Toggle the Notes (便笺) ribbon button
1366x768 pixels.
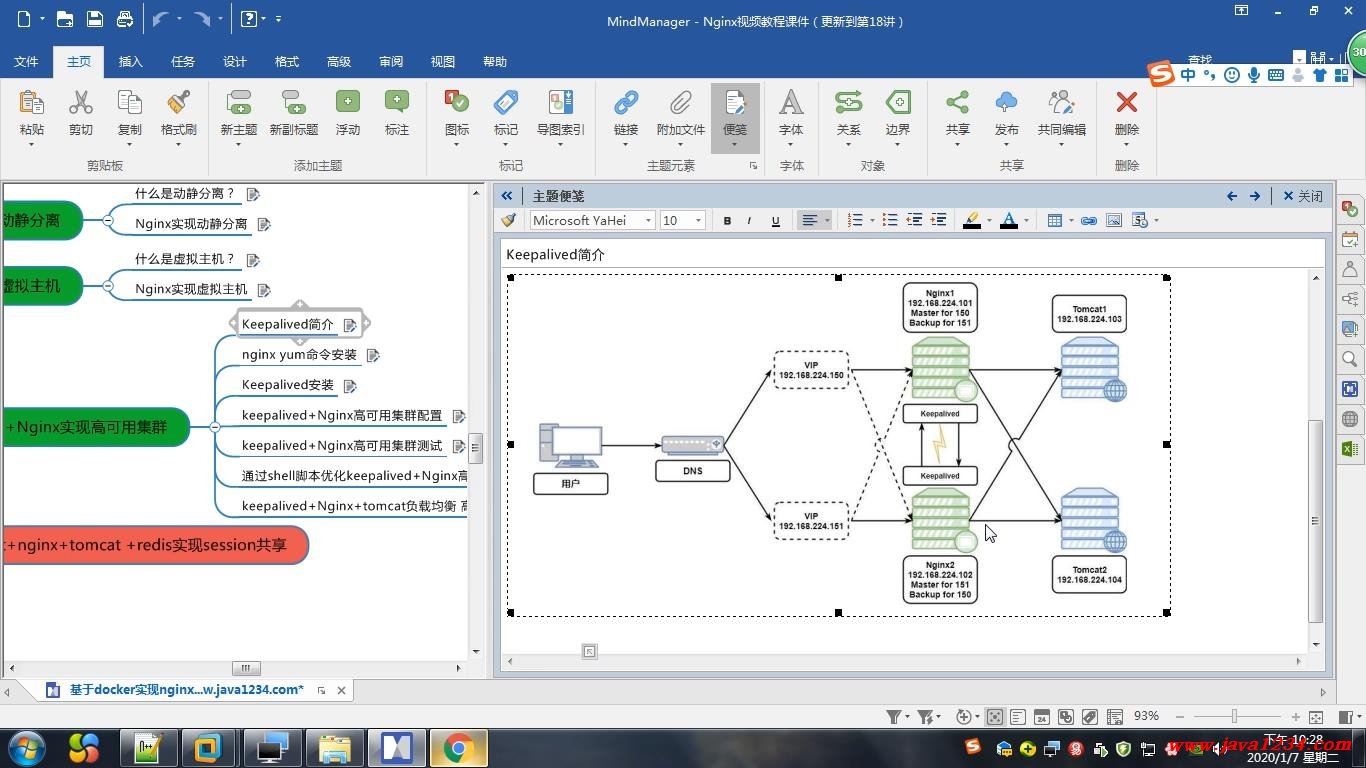(x=735, y=117)
